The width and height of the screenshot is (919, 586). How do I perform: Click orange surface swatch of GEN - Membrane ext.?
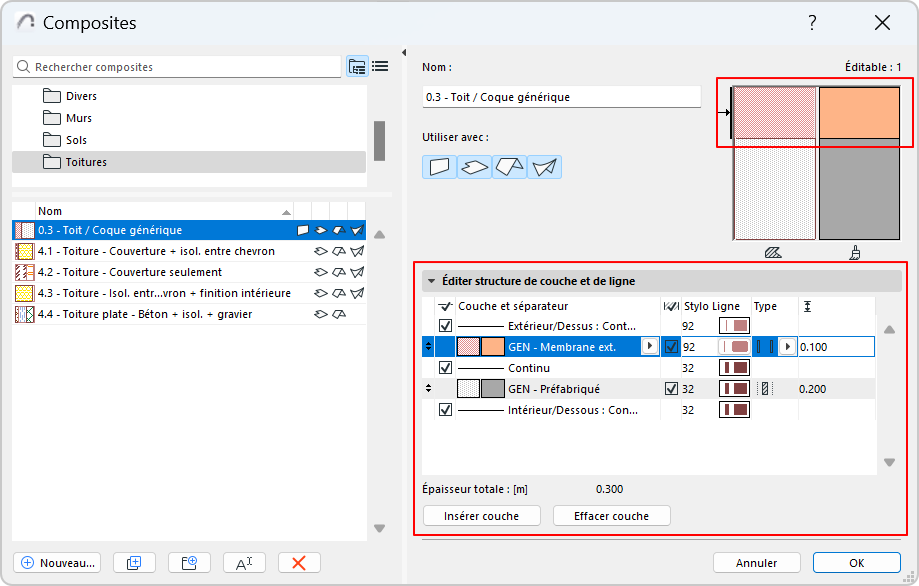click(x=492, y=347)
